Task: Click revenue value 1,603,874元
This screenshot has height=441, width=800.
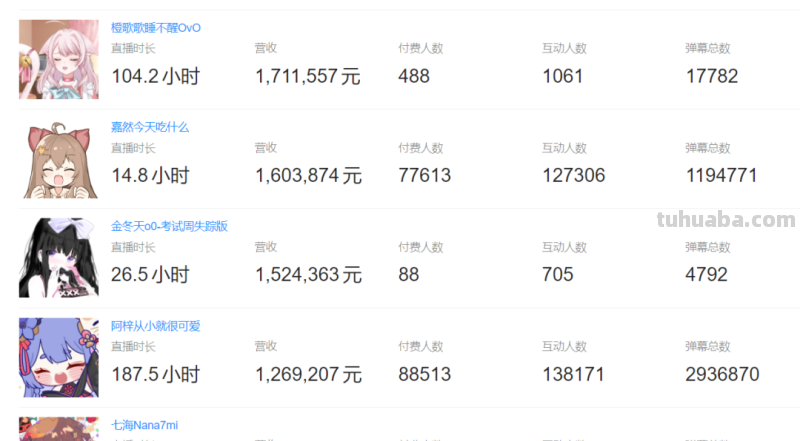Action: pyautogui.click(x=308, y=176)
